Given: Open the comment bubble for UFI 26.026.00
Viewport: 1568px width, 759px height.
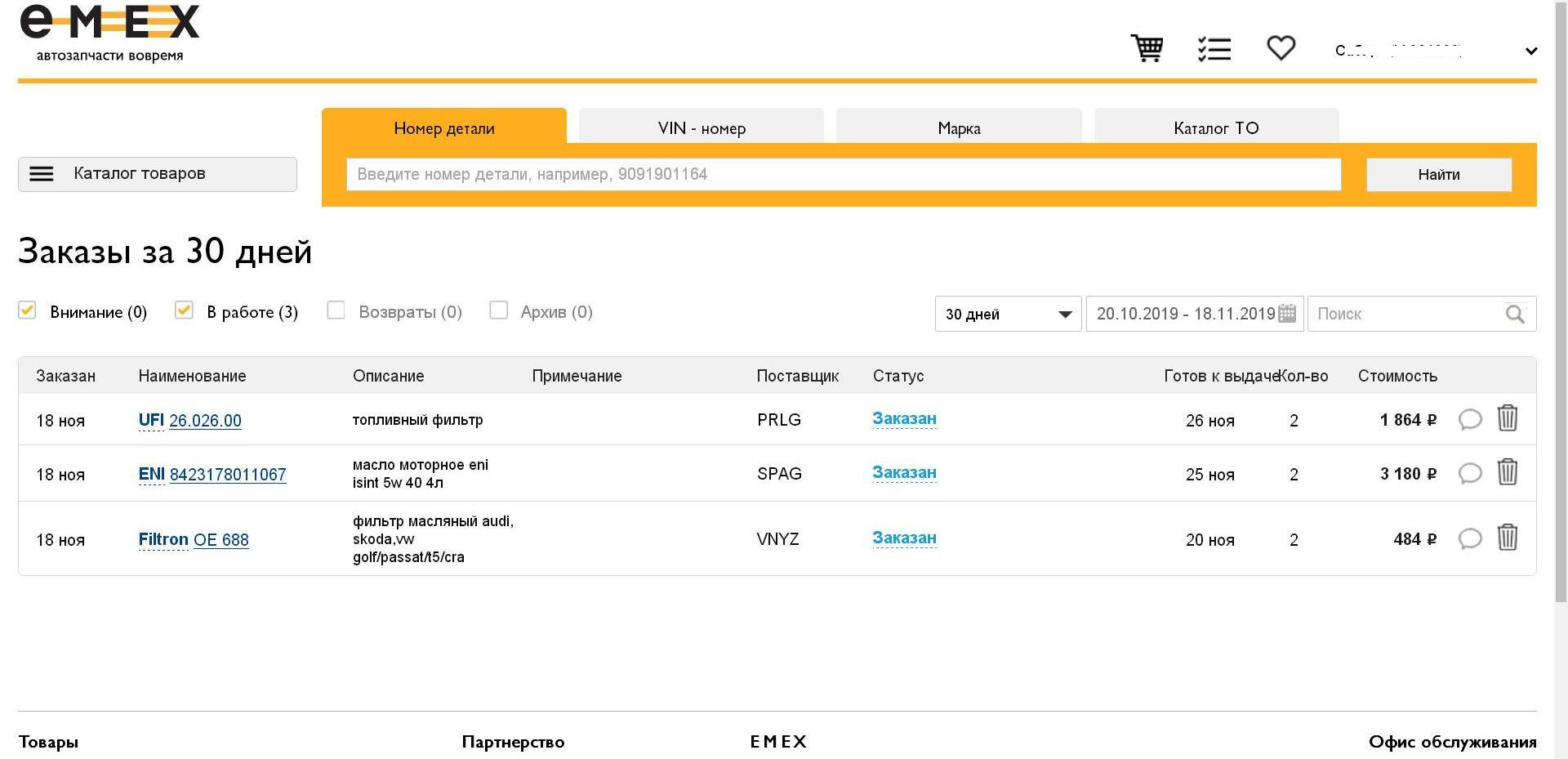Looking at the screenshot, I should point(1470,420).
